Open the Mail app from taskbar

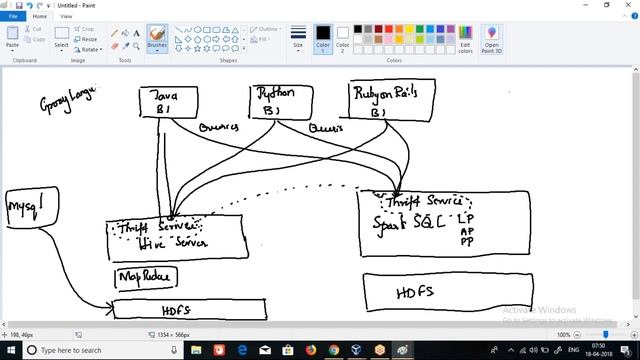click(x=265, y=350)
